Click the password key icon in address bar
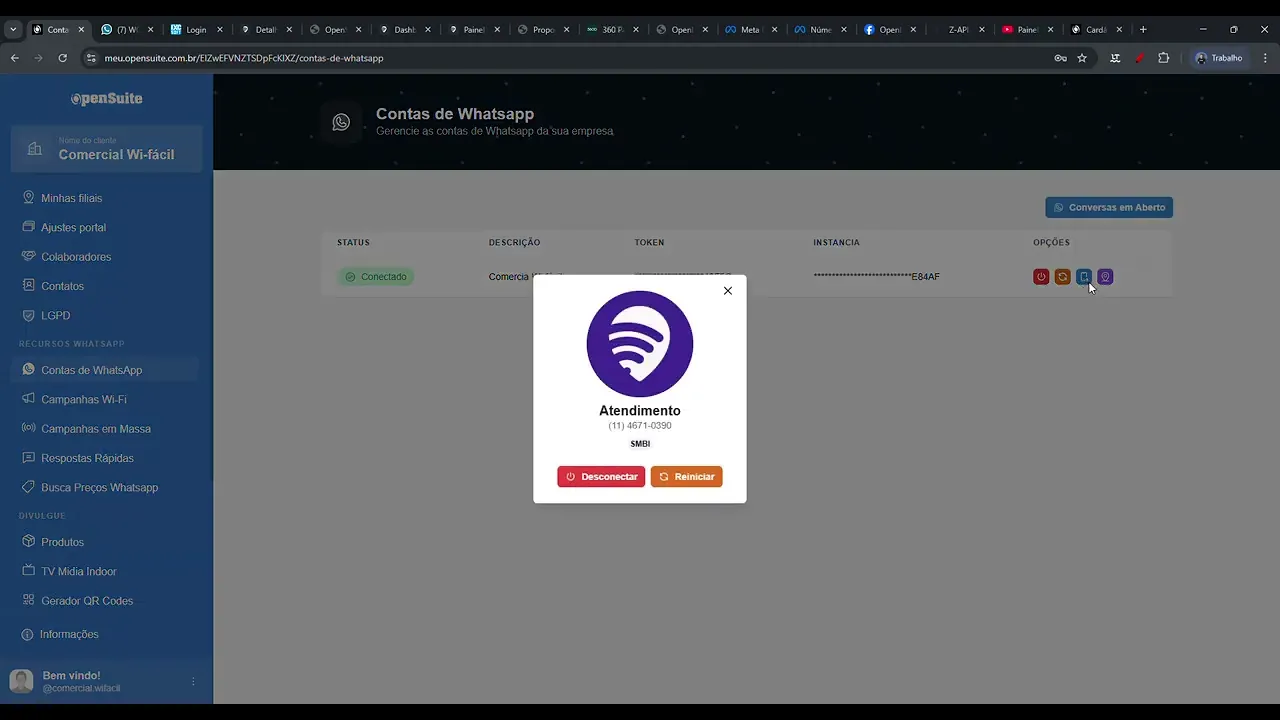The image size is (1280, 720). click(1060, 58)
